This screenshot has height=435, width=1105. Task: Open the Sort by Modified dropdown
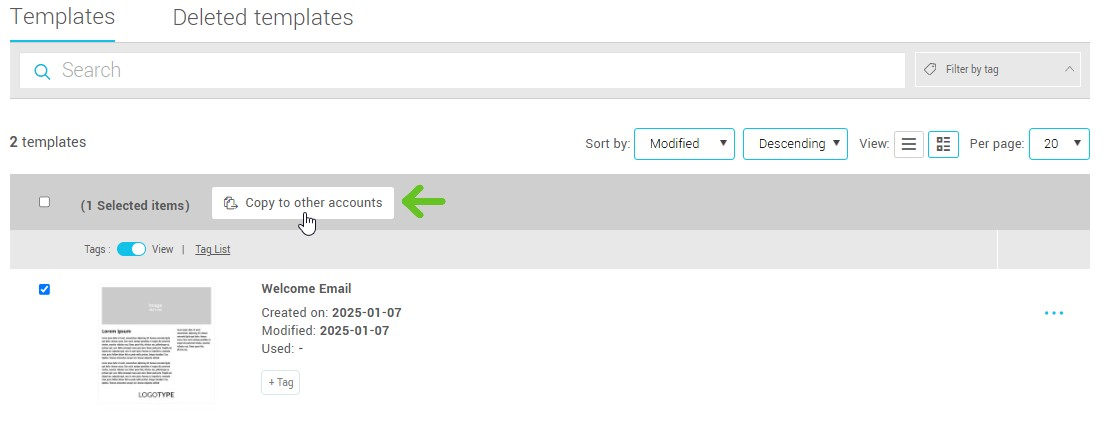[684, 144]
